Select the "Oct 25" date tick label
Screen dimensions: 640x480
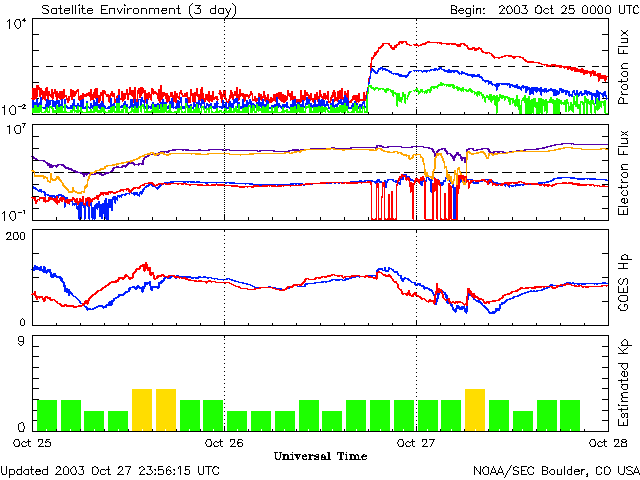point(33,443)
